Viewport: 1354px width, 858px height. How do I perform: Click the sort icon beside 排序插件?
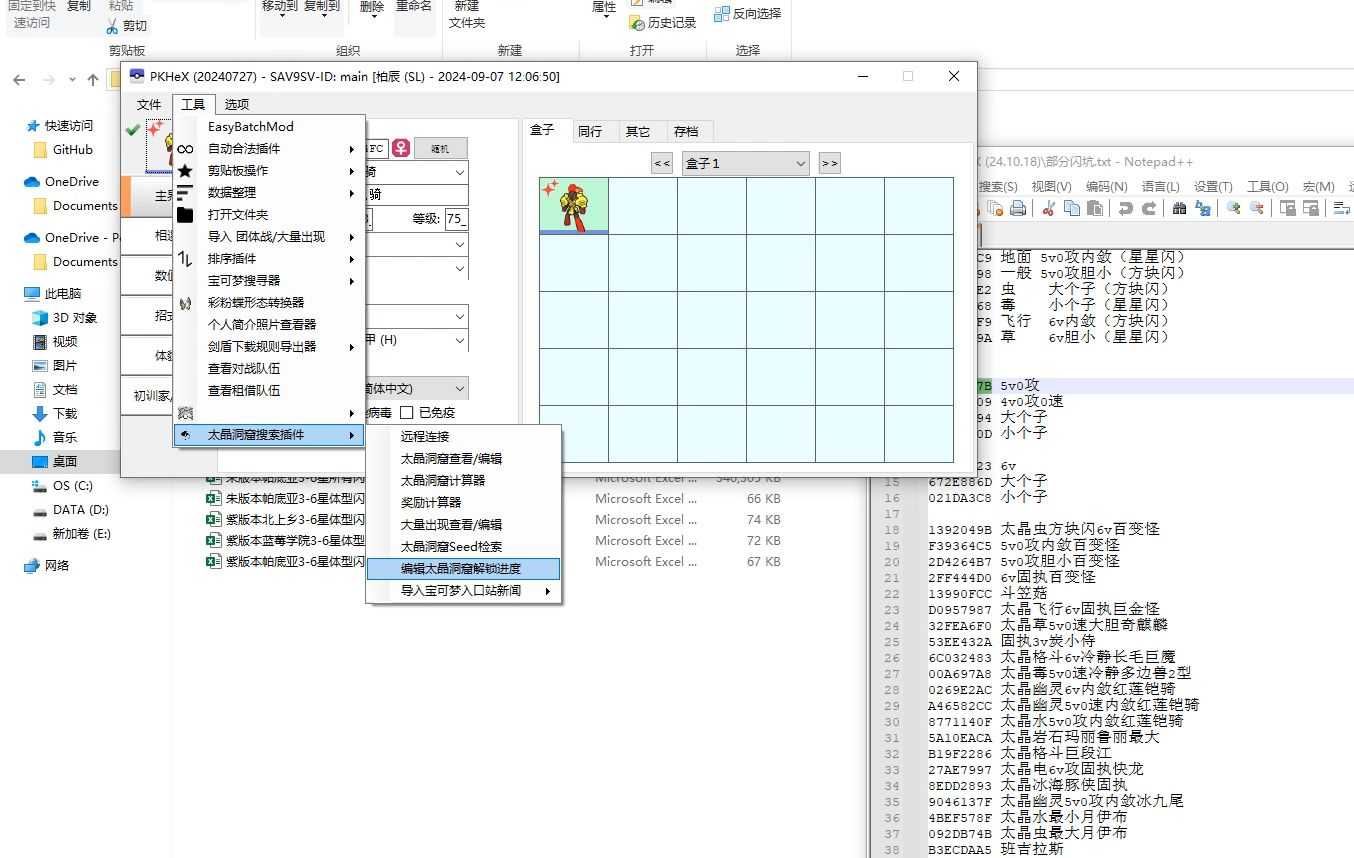(x=183, y=259)
